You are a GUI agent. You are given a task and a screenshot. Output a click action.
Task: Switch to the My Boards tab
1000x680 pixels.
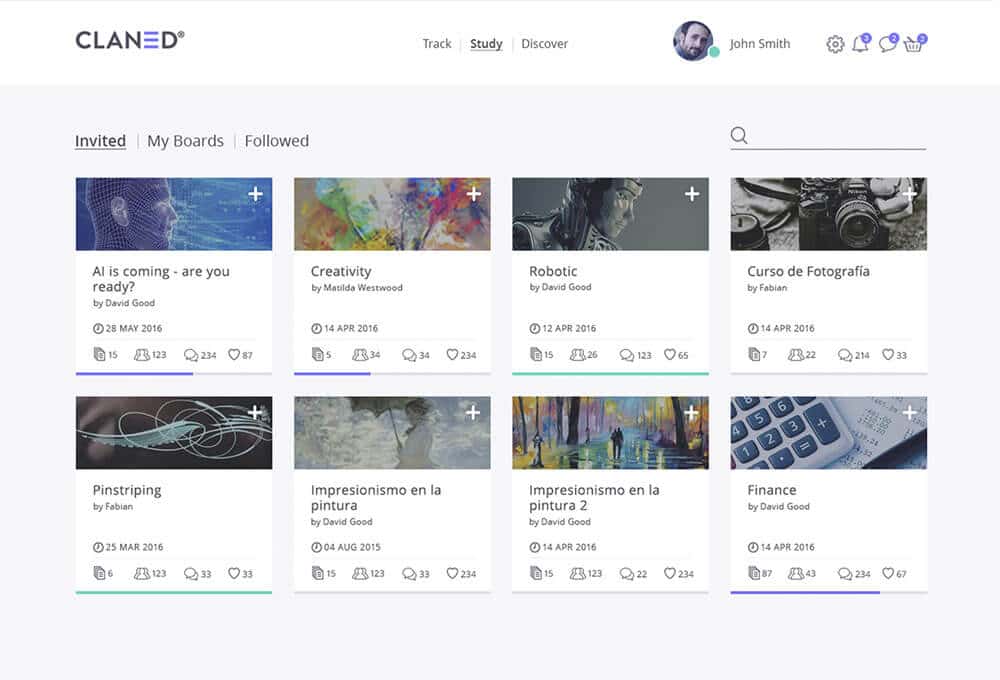coord(186,141)
